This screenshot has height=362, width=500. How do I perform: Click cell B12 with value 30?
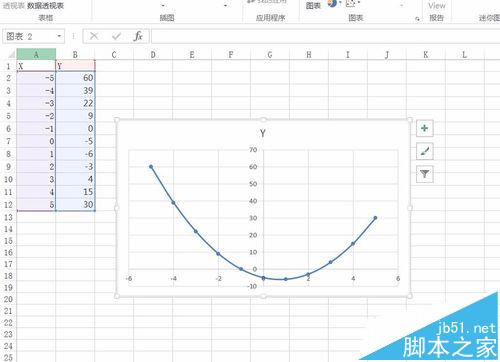[x=75, y=204]
